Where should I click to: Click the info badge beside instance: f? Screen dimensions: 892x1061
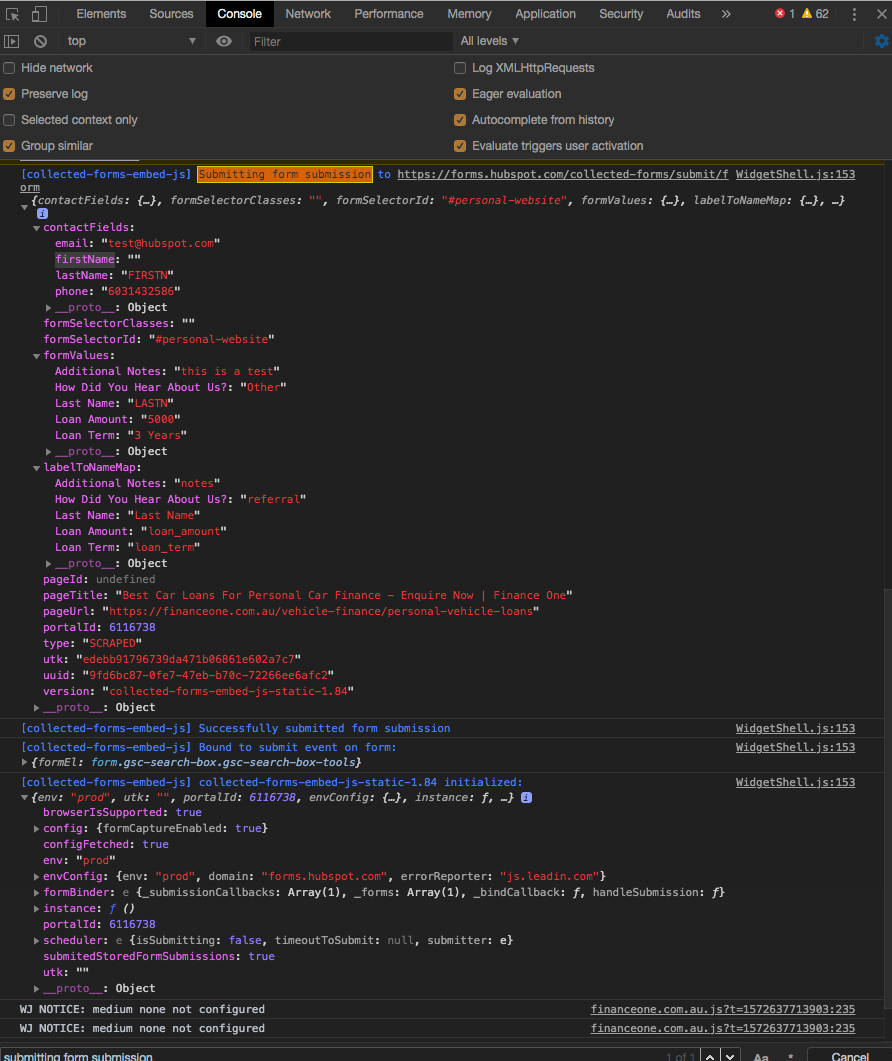527,797
